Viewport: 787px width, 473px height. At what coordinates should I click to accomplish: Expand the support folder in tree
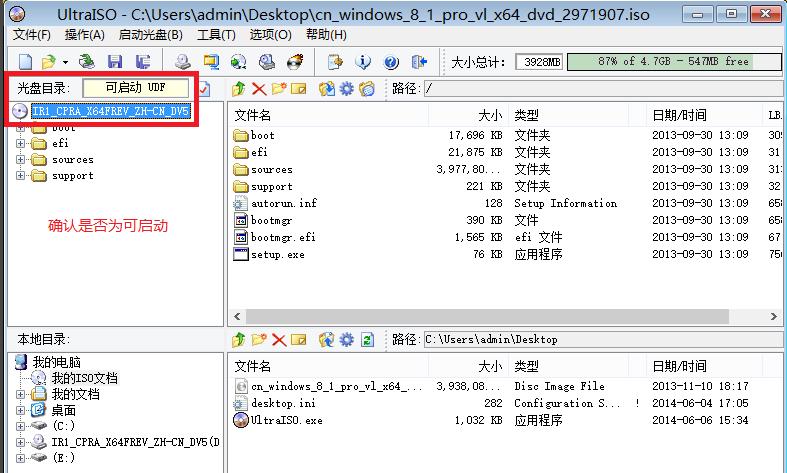tap(20, 175)
